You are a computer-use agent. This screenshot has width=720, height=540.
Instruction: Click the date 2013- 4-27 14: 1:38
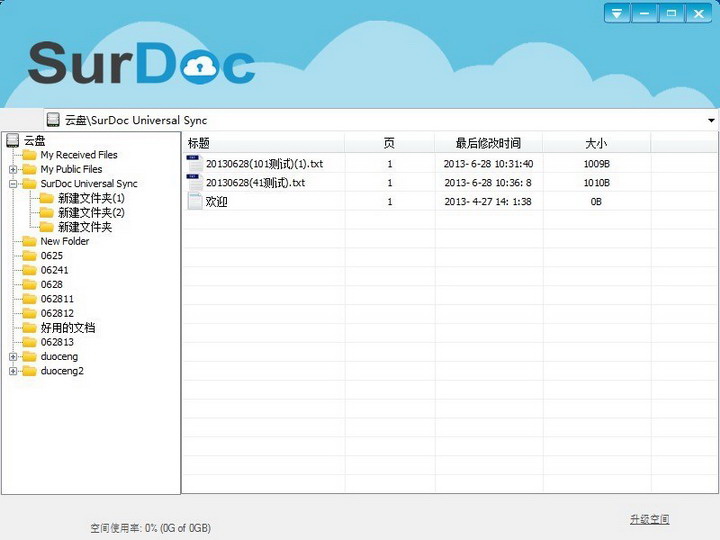[x=488, y=202]
